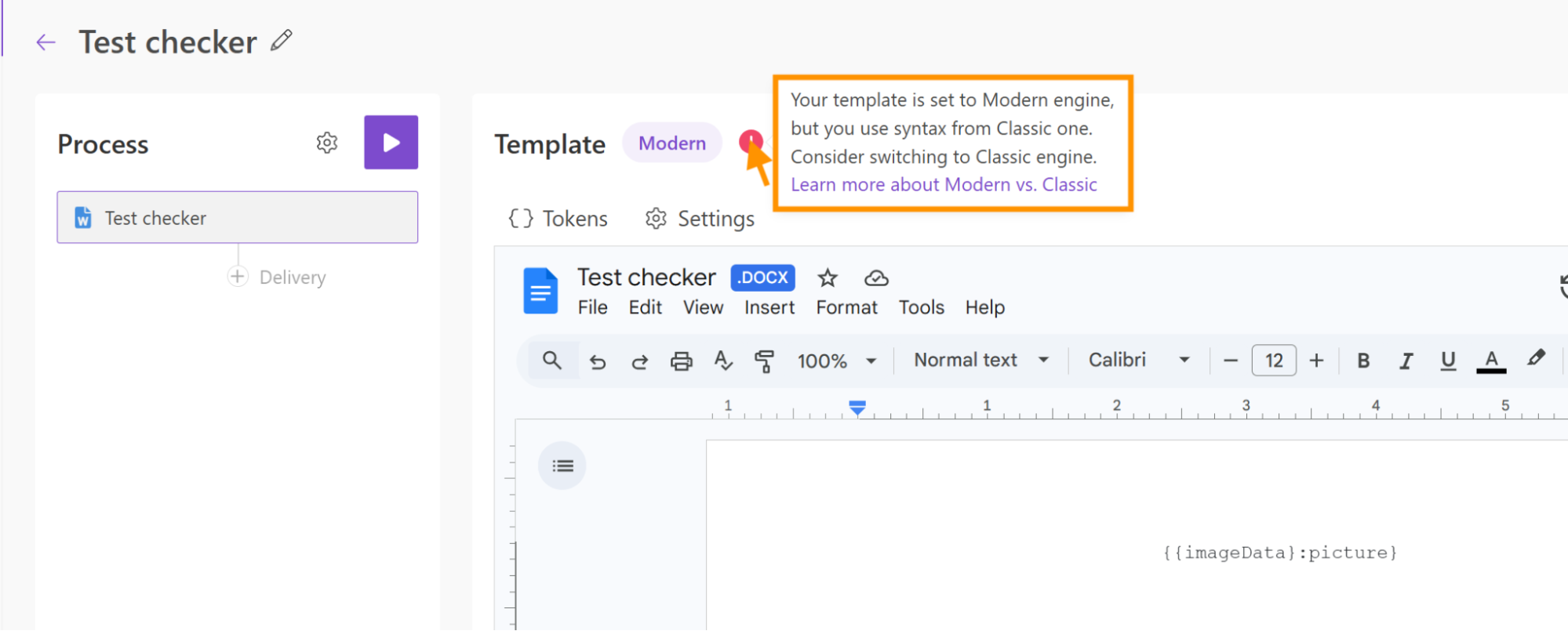
Task: Click the red warning indicator next to Modern
Action: [750, 141]
